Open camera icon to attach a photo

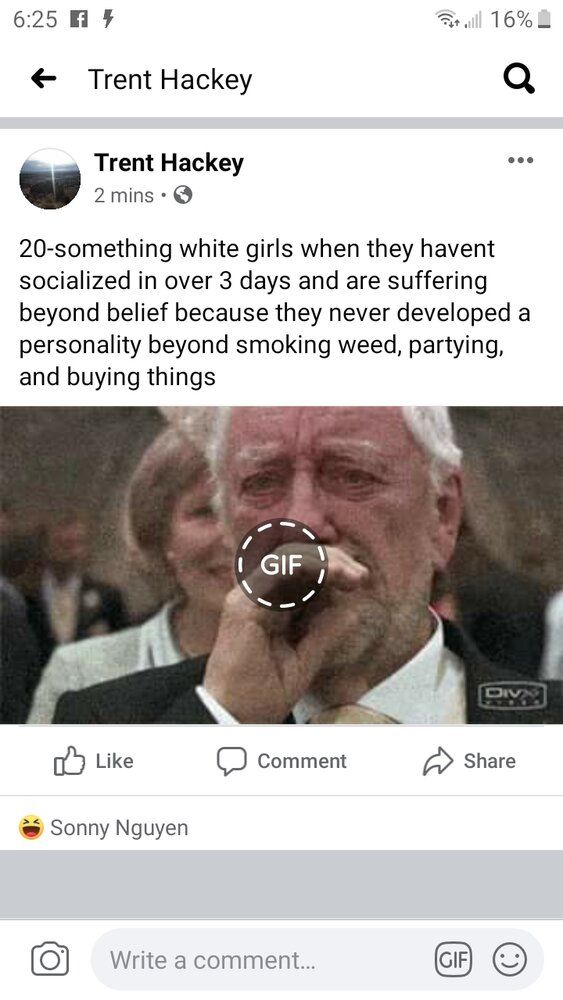point(50,959)
